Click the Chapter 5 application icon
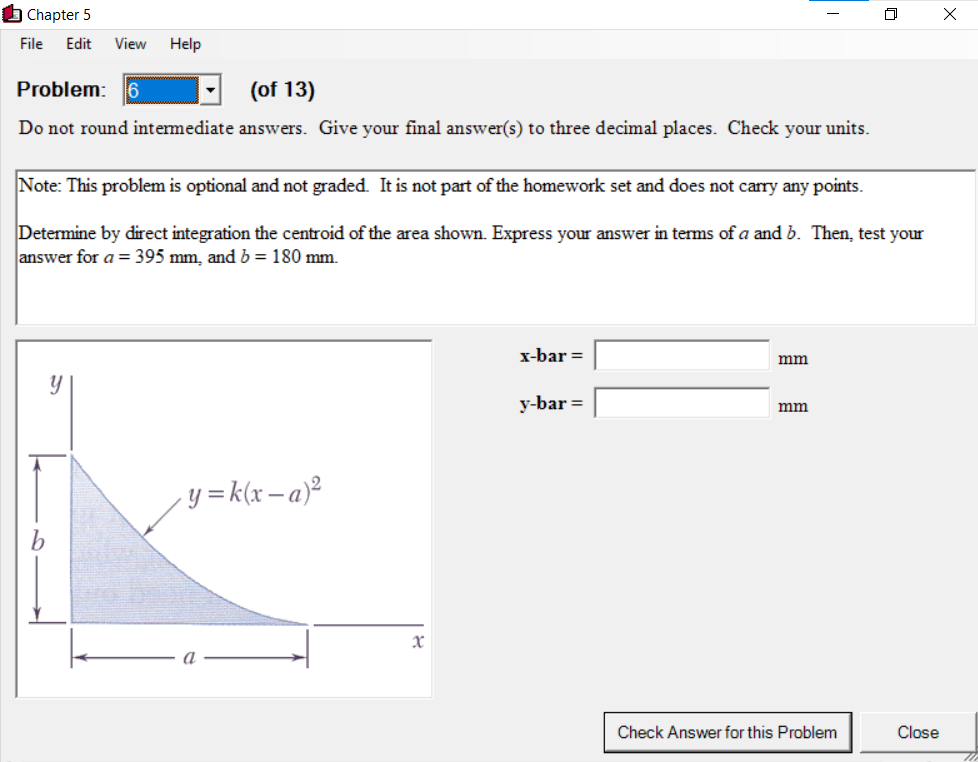The image size is (978, 762). 11,14
